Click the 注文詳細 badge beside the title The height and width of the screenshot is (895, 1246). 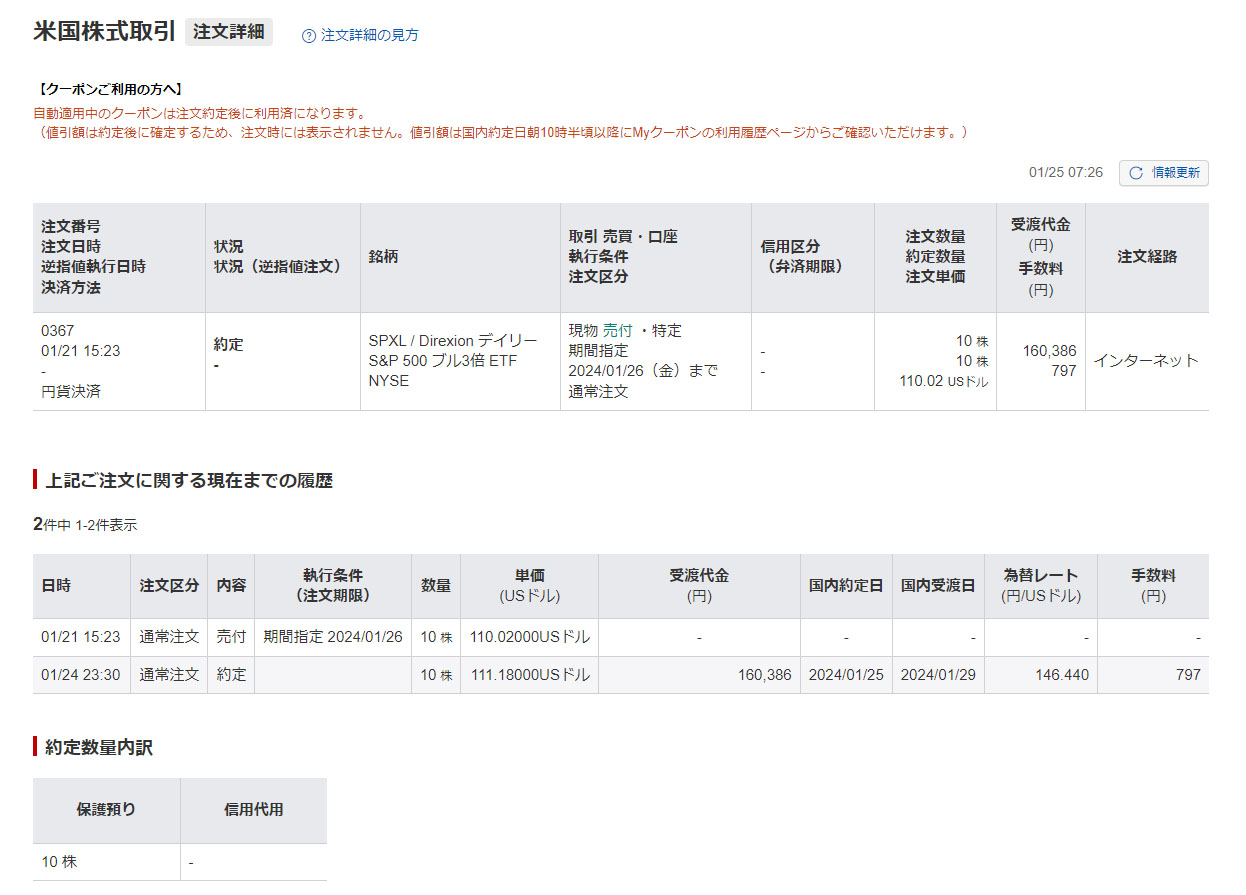click(229, 31)
